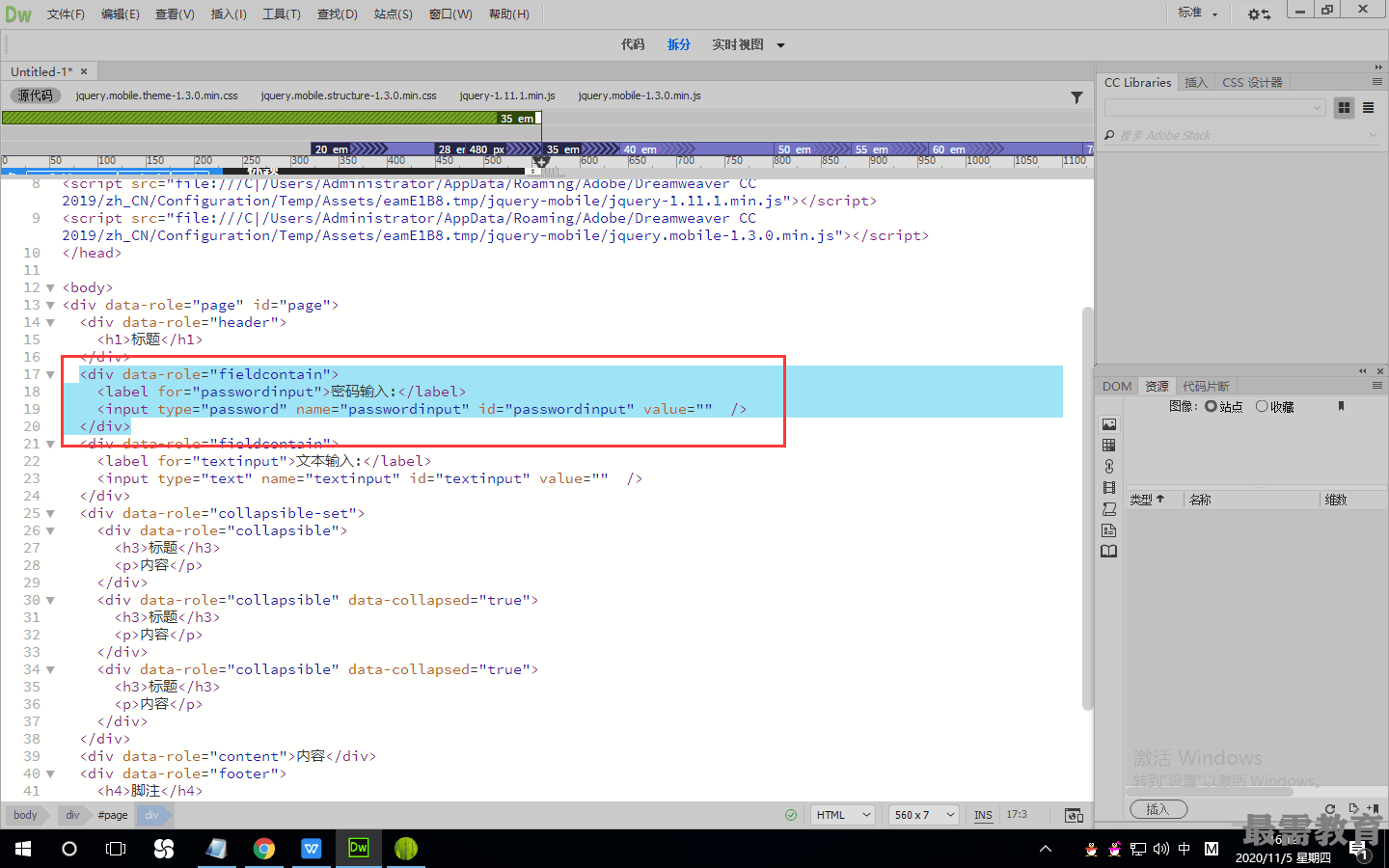The height and width of the screenshot is (868, 1389).
Task: Select the Colors asset category icon
Action: point(1109,446)
